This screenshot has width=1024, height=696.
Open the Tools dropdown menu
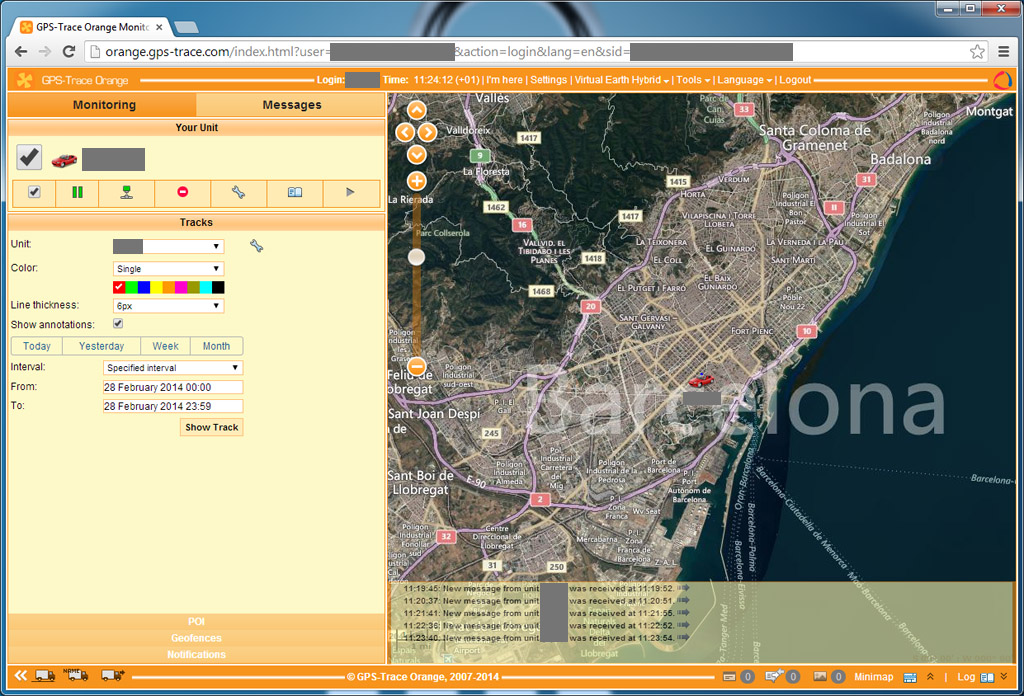(x=693, y=80)
